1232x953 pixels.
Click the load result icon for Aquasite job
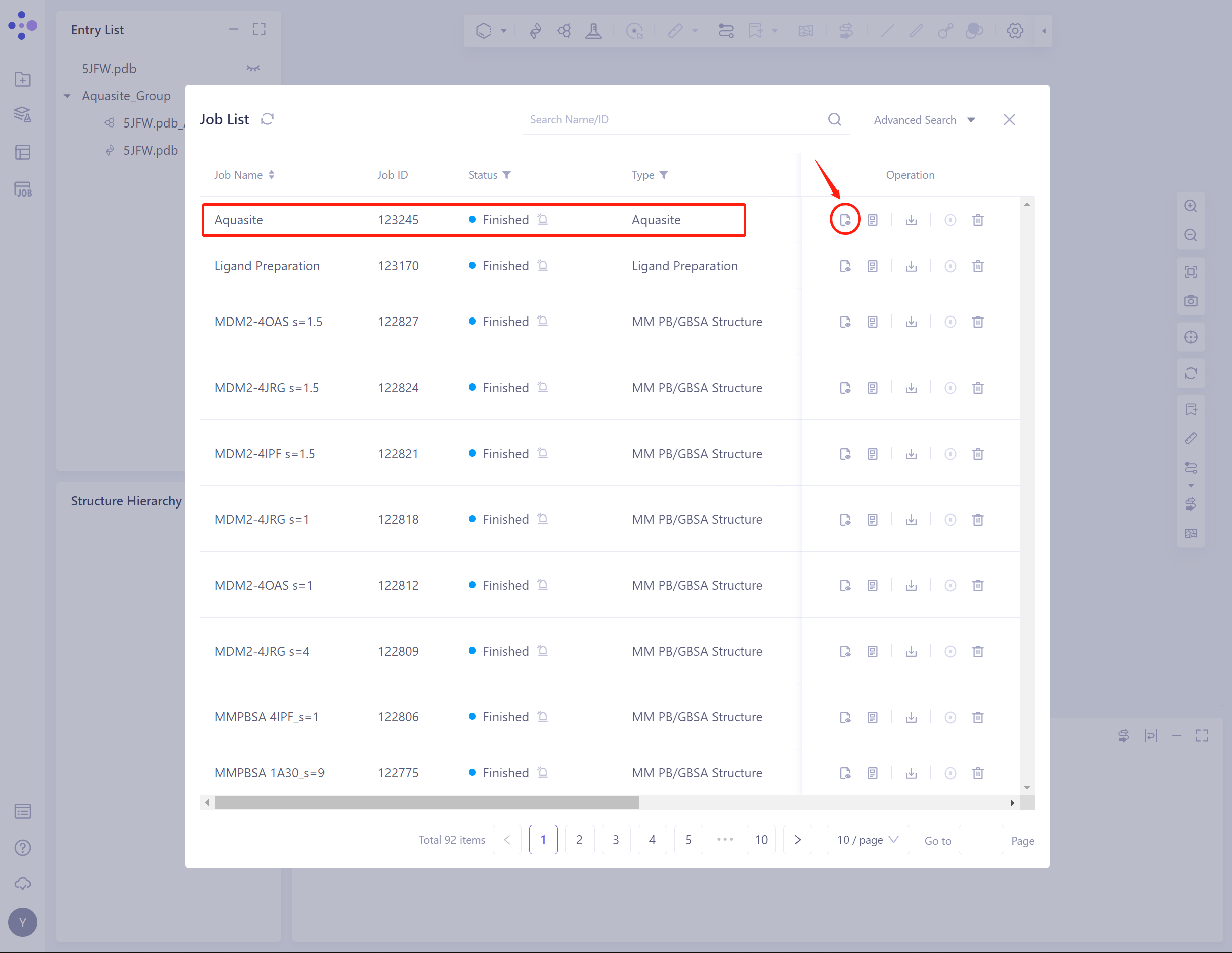(845, 220)
